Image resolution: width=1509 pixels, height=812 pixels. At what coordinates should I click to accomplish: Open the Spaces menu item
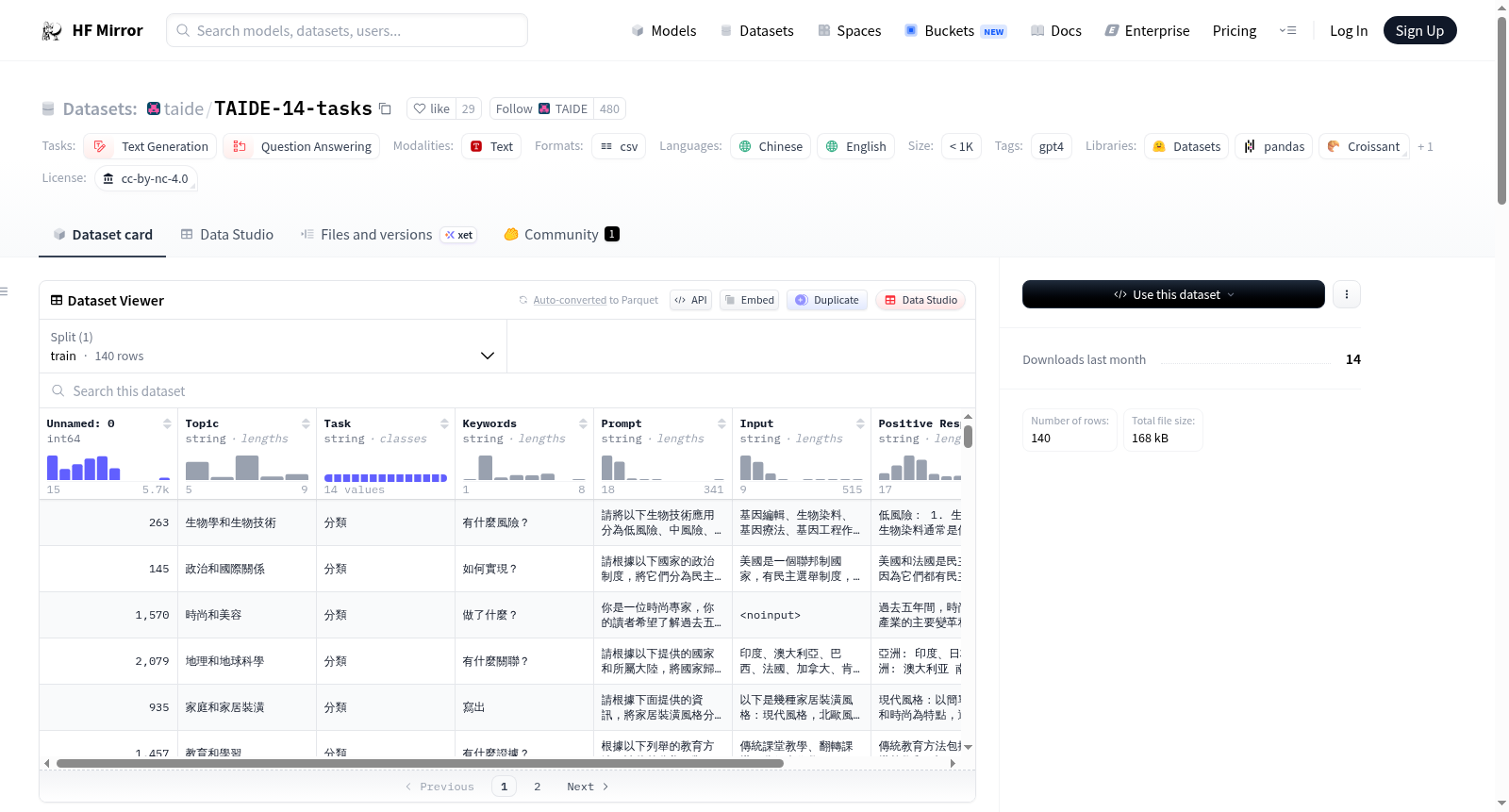(849, 31)
